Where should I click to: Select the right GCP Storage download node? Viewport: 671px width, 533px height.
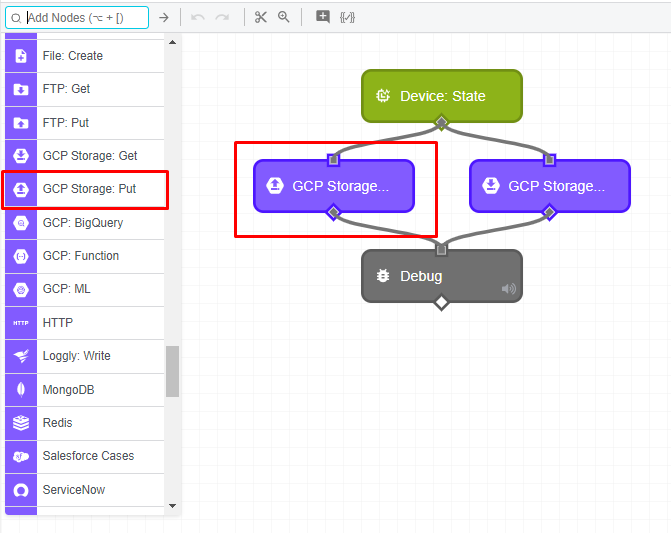(550, 186)
